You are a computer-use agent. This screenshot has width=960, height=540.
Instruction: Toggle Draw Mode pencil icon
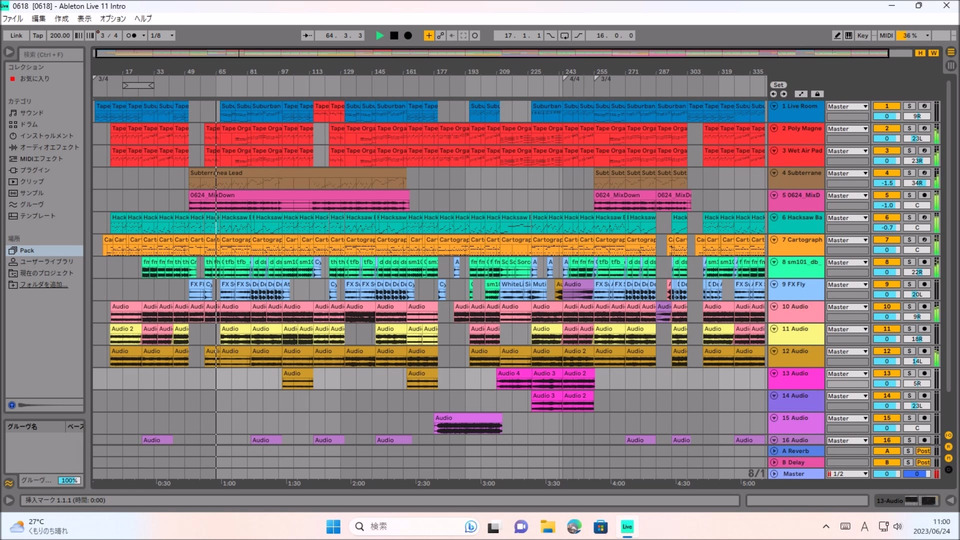point(837,36)
